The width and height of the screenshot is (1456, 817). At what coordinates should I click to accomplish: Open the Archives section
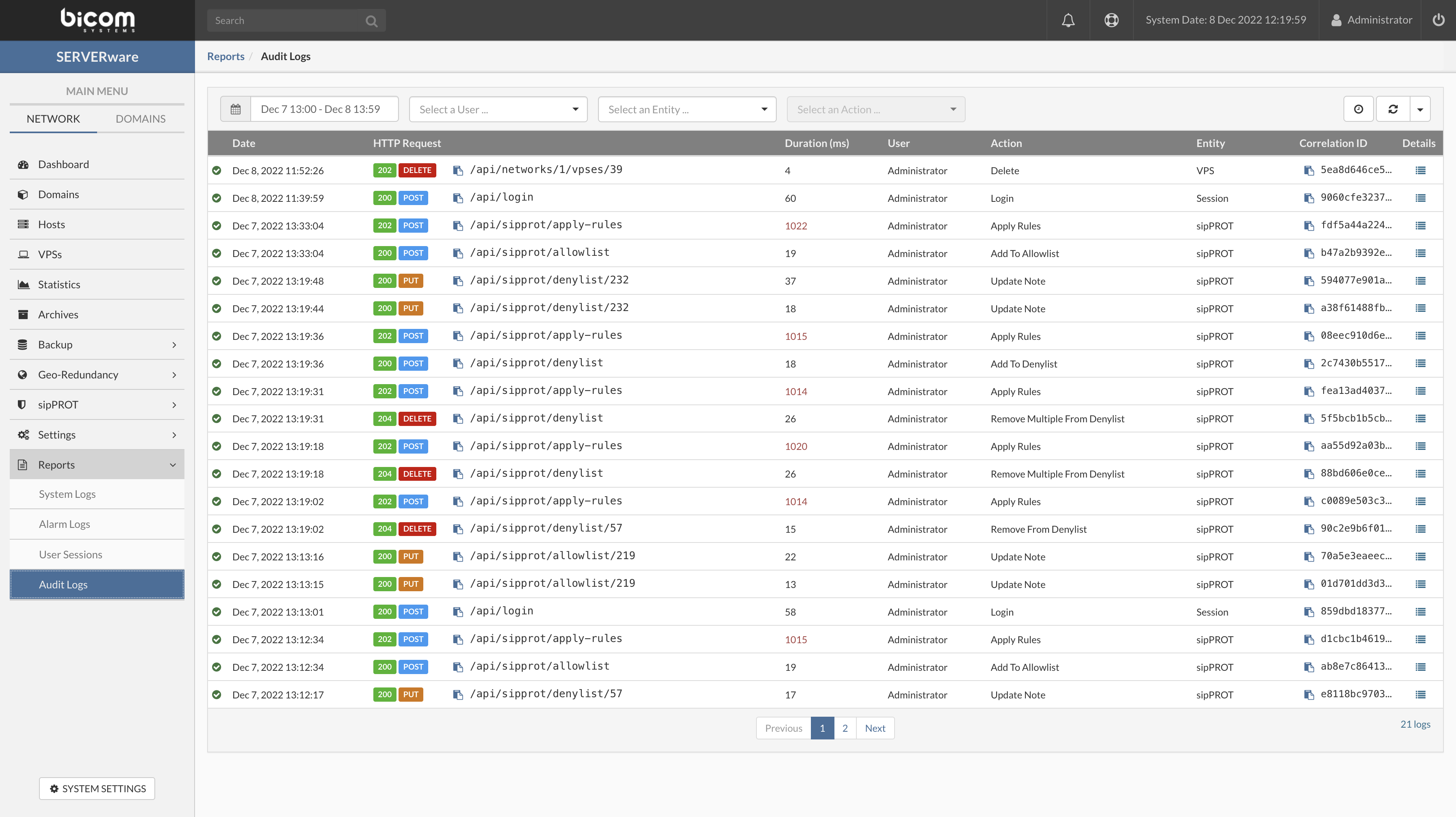(57, 314)
